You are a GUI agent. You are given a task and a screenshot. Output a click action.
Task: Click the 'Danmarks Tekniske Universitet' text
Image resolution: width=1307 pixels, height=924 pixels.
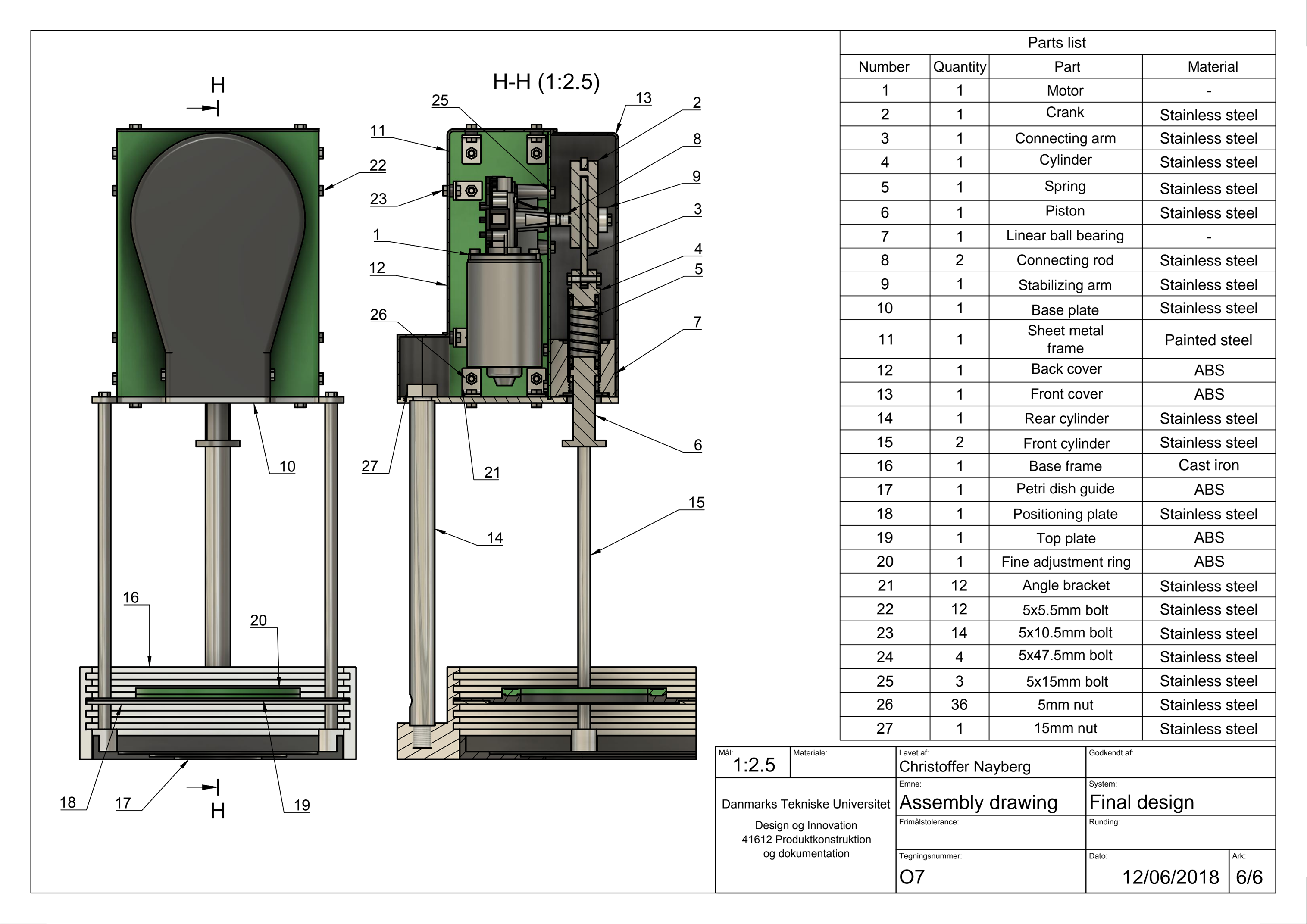pos(806,804)
